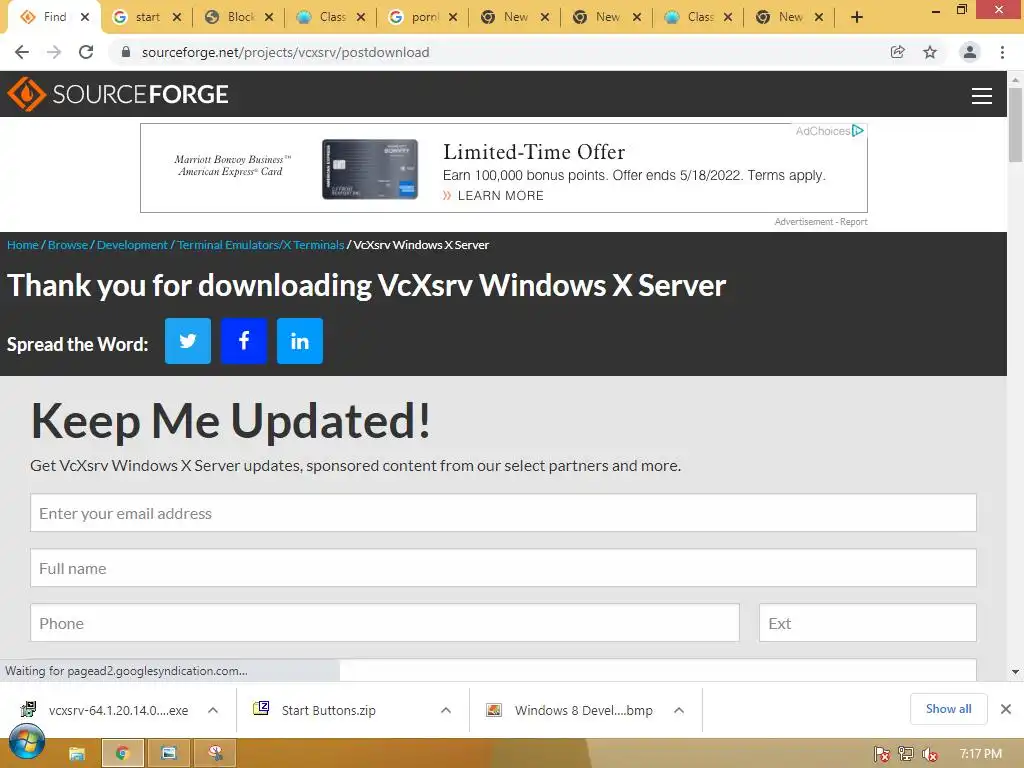Click the Windows Start orb
The height and width of the screenshot is (768, 1024).
(x=27, y=743)
